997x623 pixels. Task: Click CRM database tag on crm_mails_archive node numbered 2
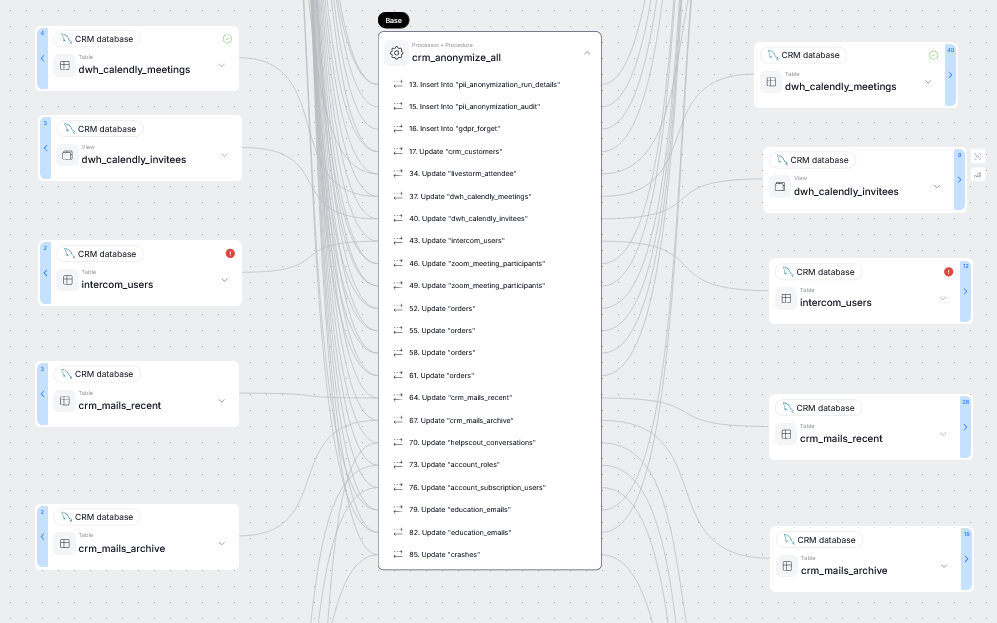point(97,517)
